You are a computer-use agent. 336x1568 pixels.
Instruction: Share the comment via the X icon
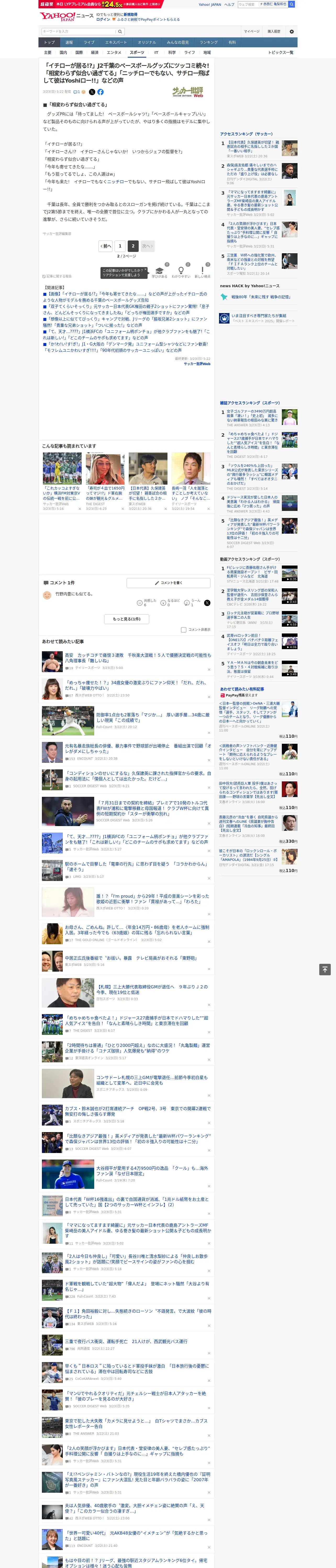pos(207,603)
